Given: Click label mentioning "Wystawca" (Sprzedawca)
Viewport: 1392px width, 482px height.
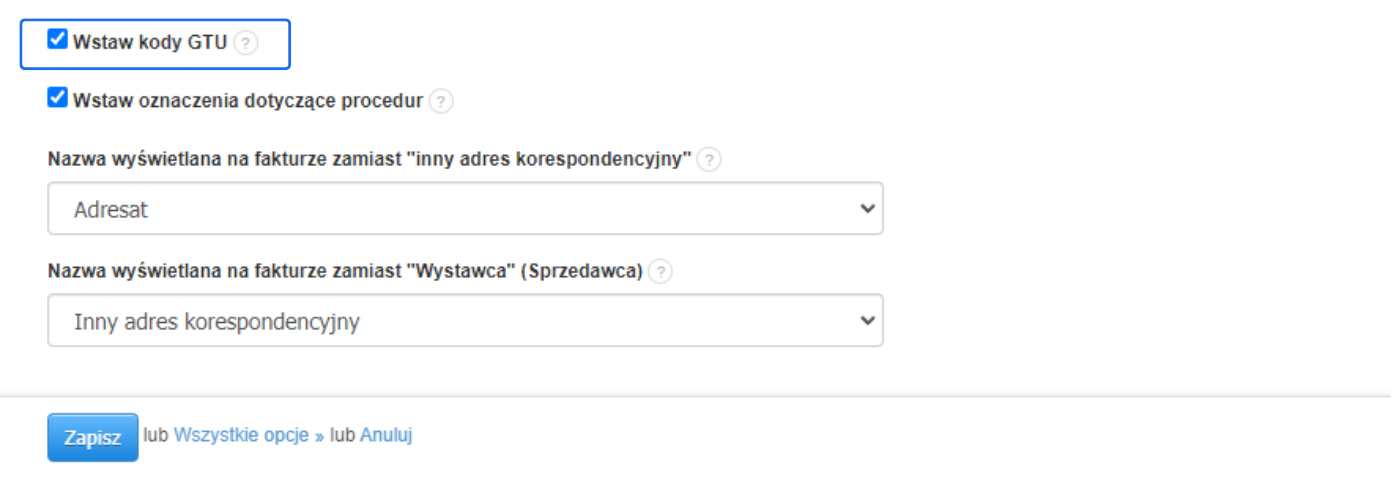Looking at the screenshot, I should point(345,272).
